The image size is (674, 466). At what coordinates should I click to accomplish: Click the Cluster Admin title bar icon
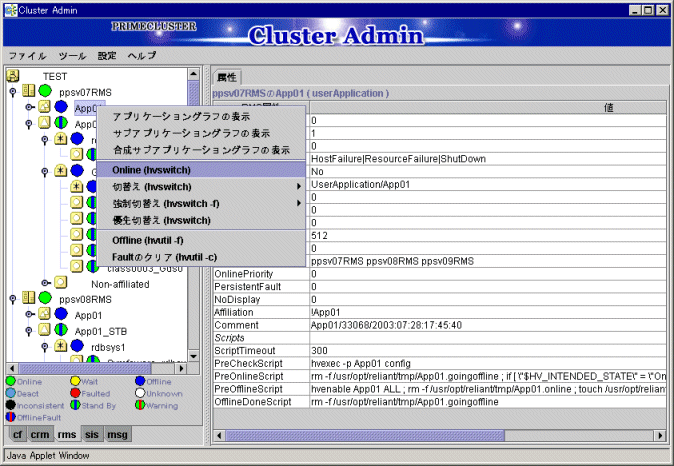(x=10, y=10)
